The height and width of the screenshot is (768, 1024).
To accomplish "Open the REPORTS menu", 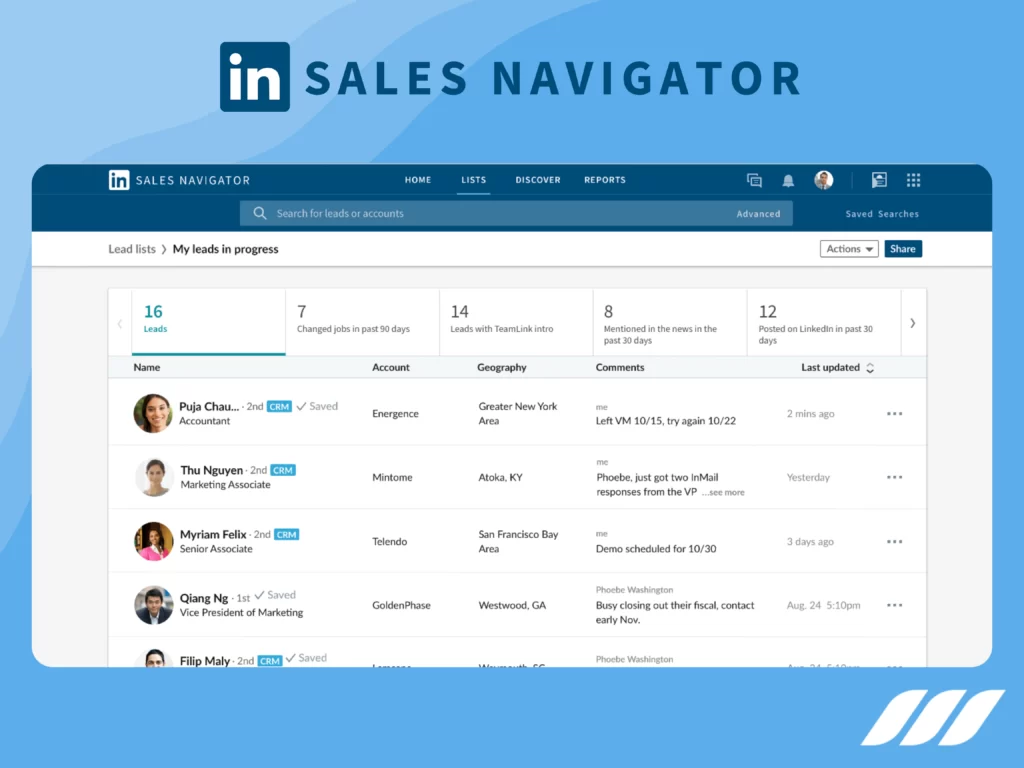I will tap(605, 180).
